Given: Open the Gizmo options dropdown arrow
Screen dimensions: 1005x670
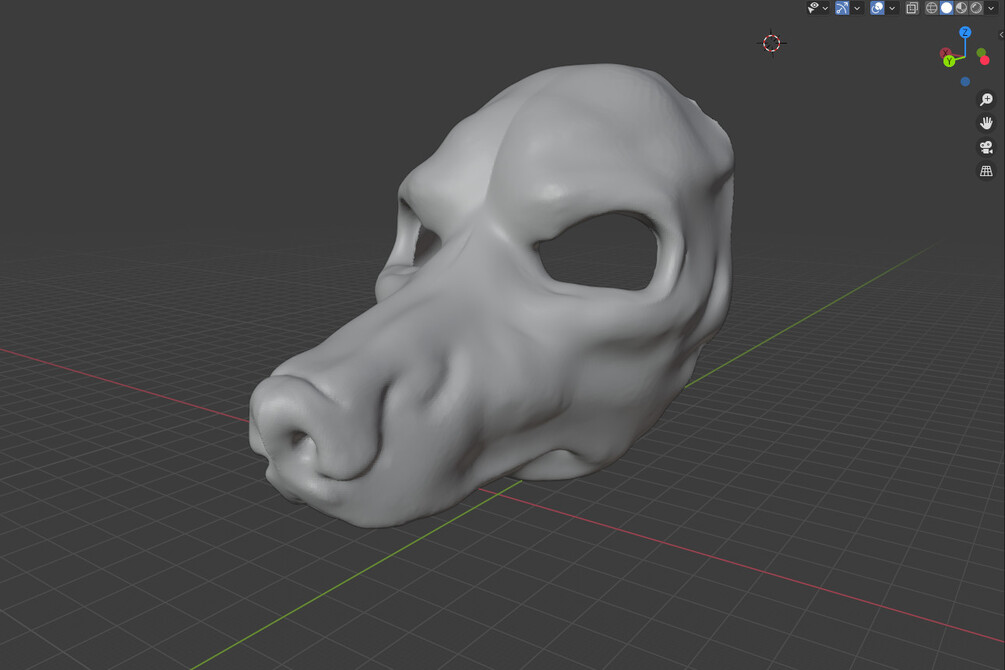Looking at the screenshot, I should click(x=857, y=8).
